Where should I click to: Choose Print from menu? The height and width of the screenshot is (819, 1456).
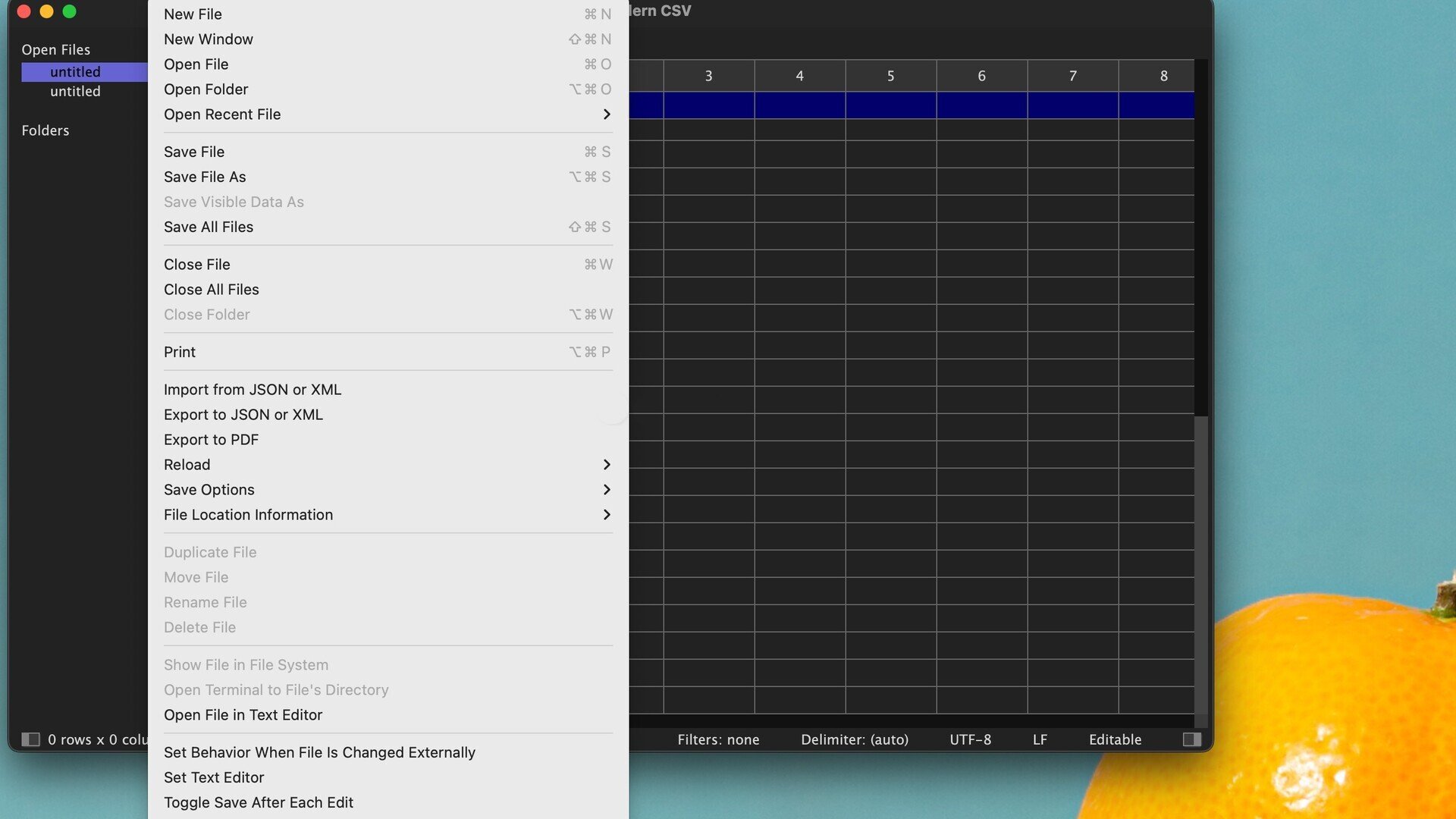[x=388, y=352]
